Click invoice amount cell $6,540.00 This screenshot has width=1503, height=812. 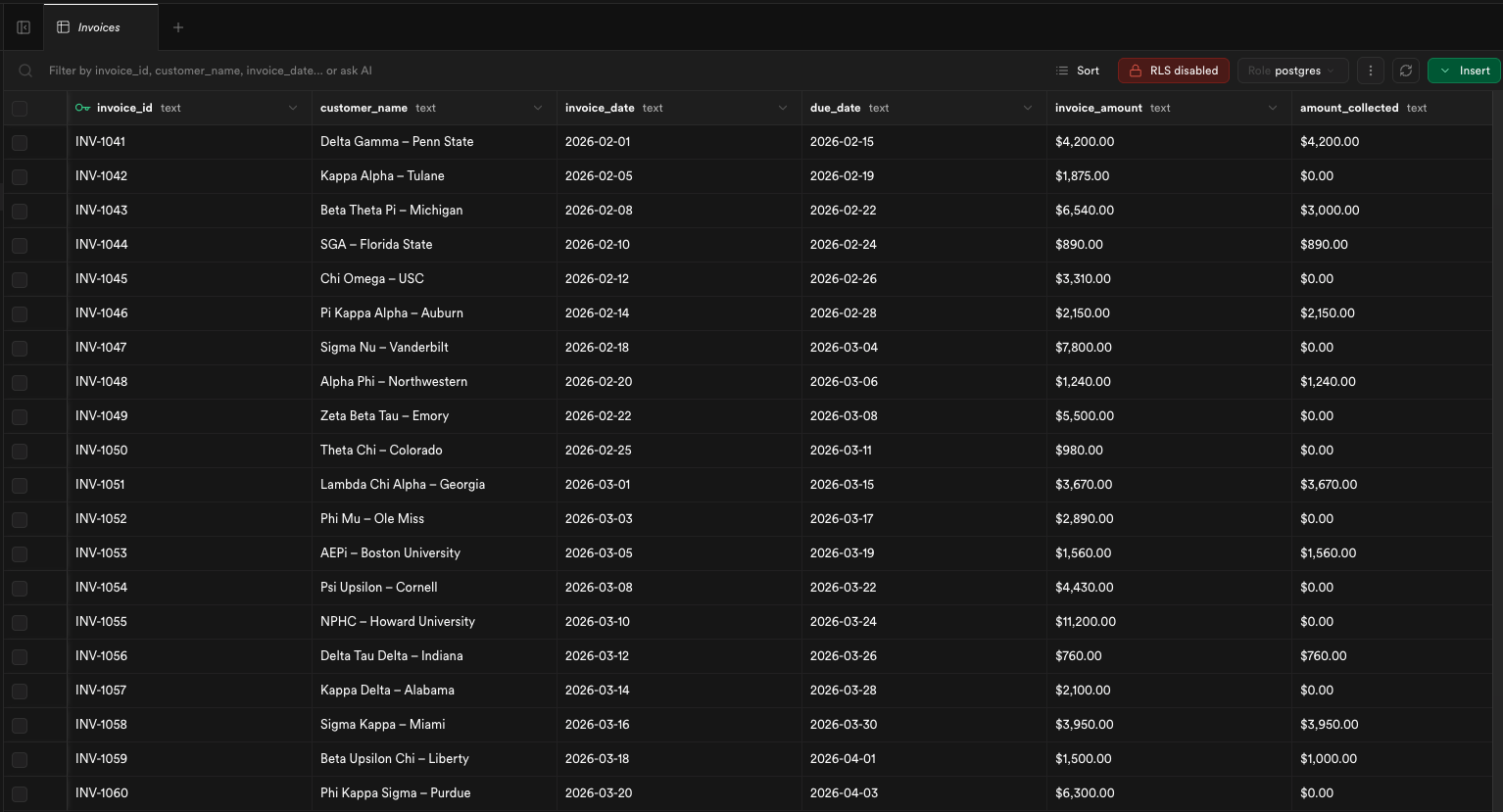tap(1169, 211)
